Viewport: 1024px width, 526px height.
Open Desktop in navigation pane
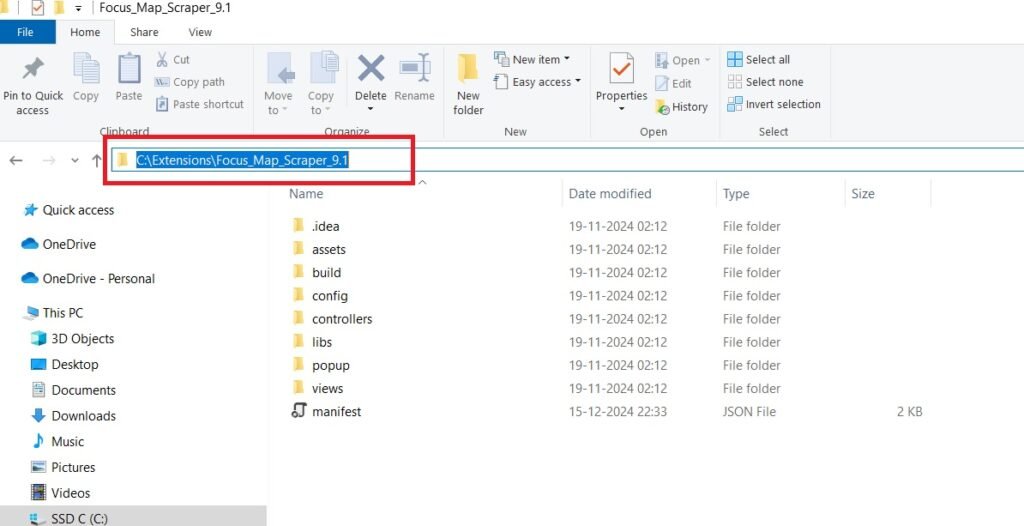pos(65,365)
